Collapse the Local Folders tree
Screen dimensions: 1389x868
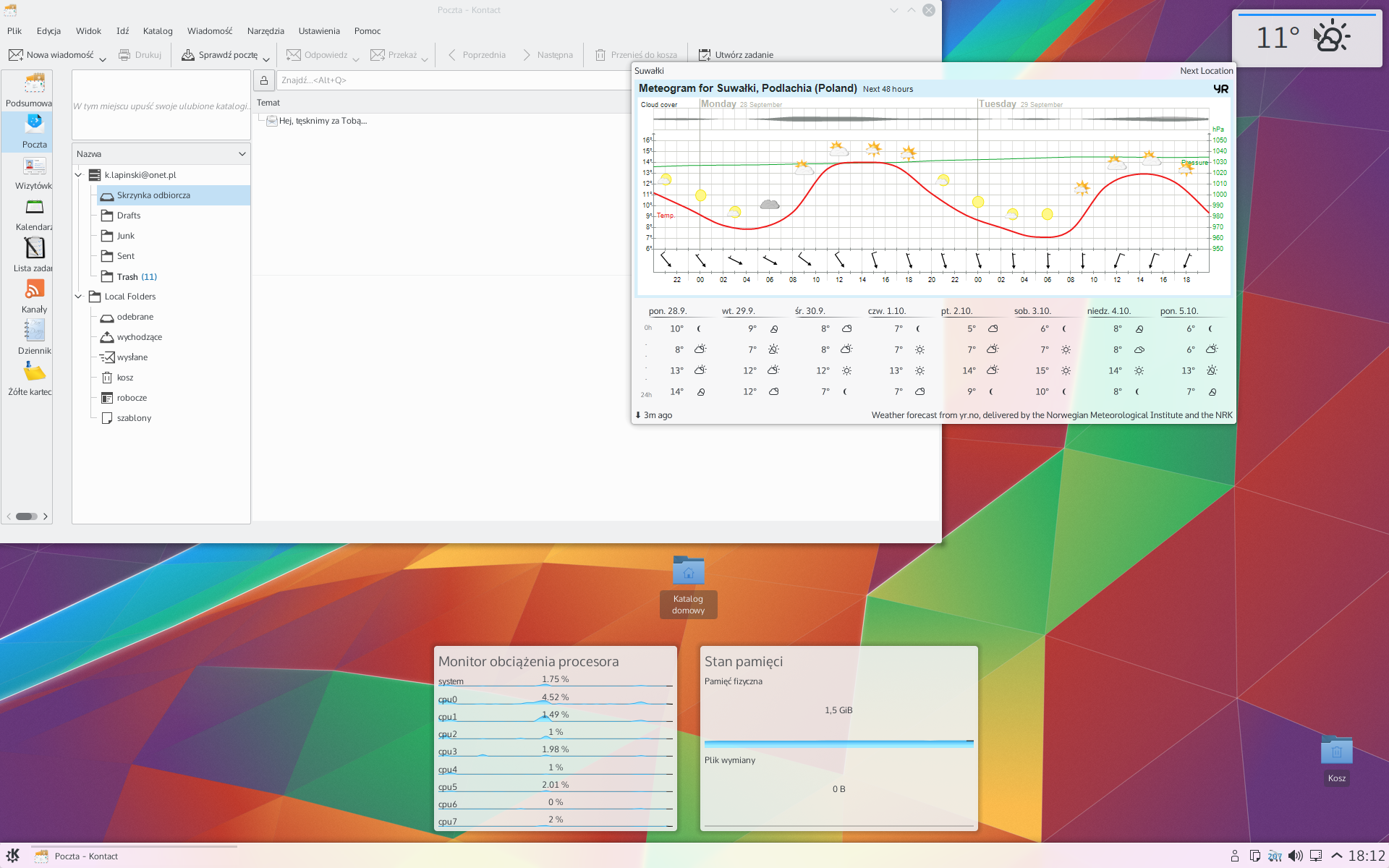coord(79,297)
